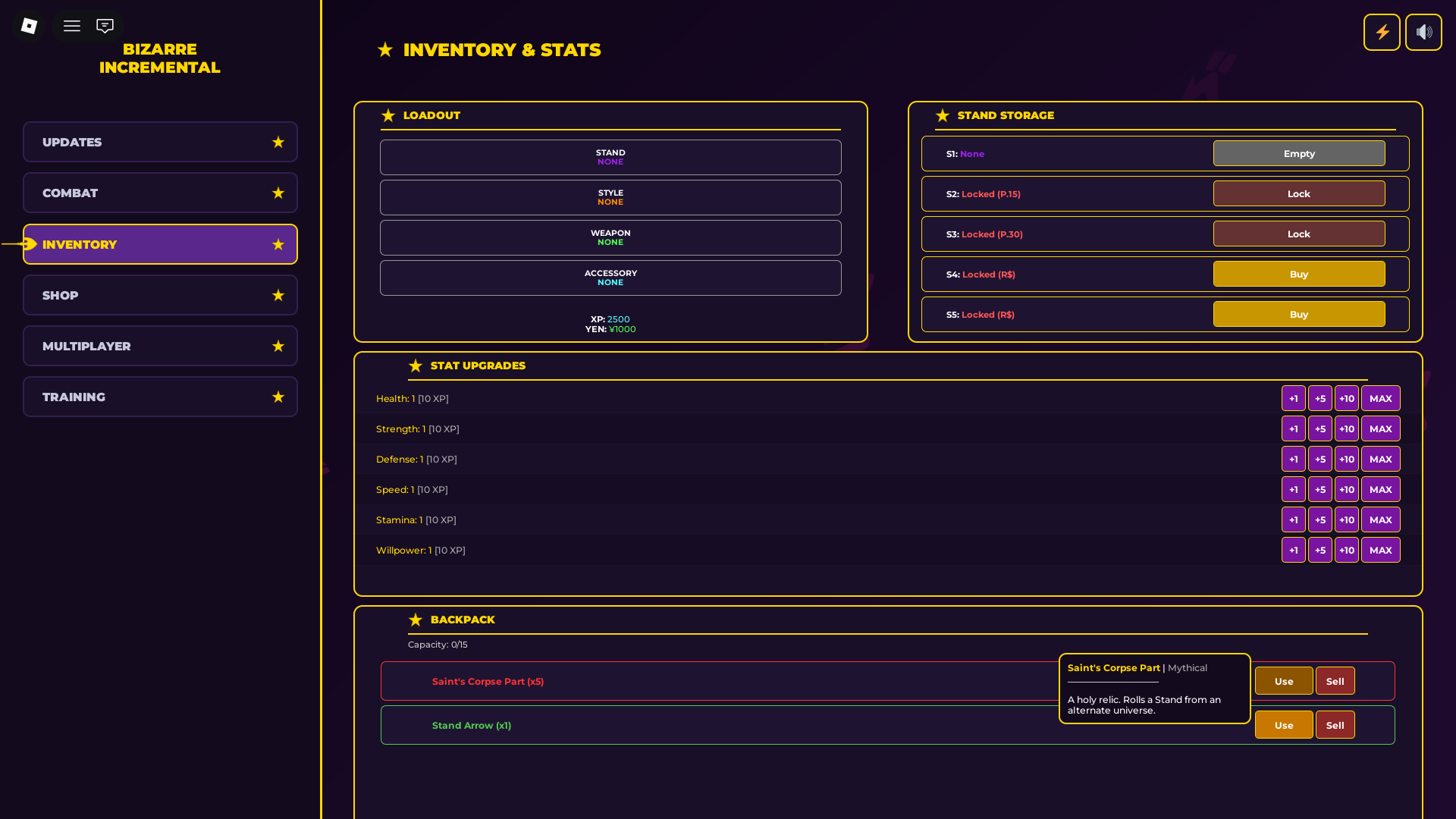Click the Backpack star icon
This screenshot has width=1456, height=819.
[x=416, y=620]
